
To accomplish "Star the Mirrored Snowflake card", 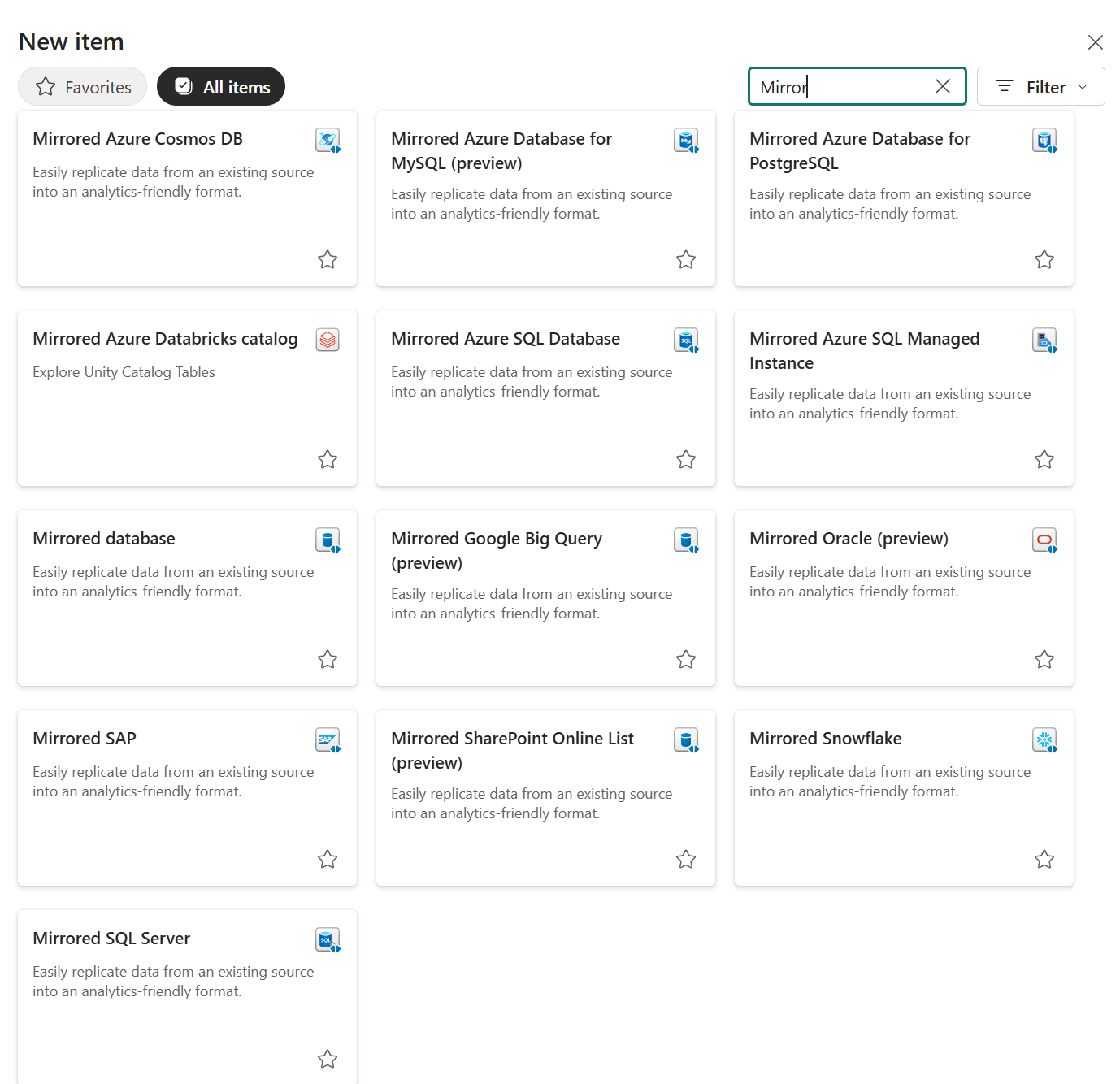I will 1044,859.
